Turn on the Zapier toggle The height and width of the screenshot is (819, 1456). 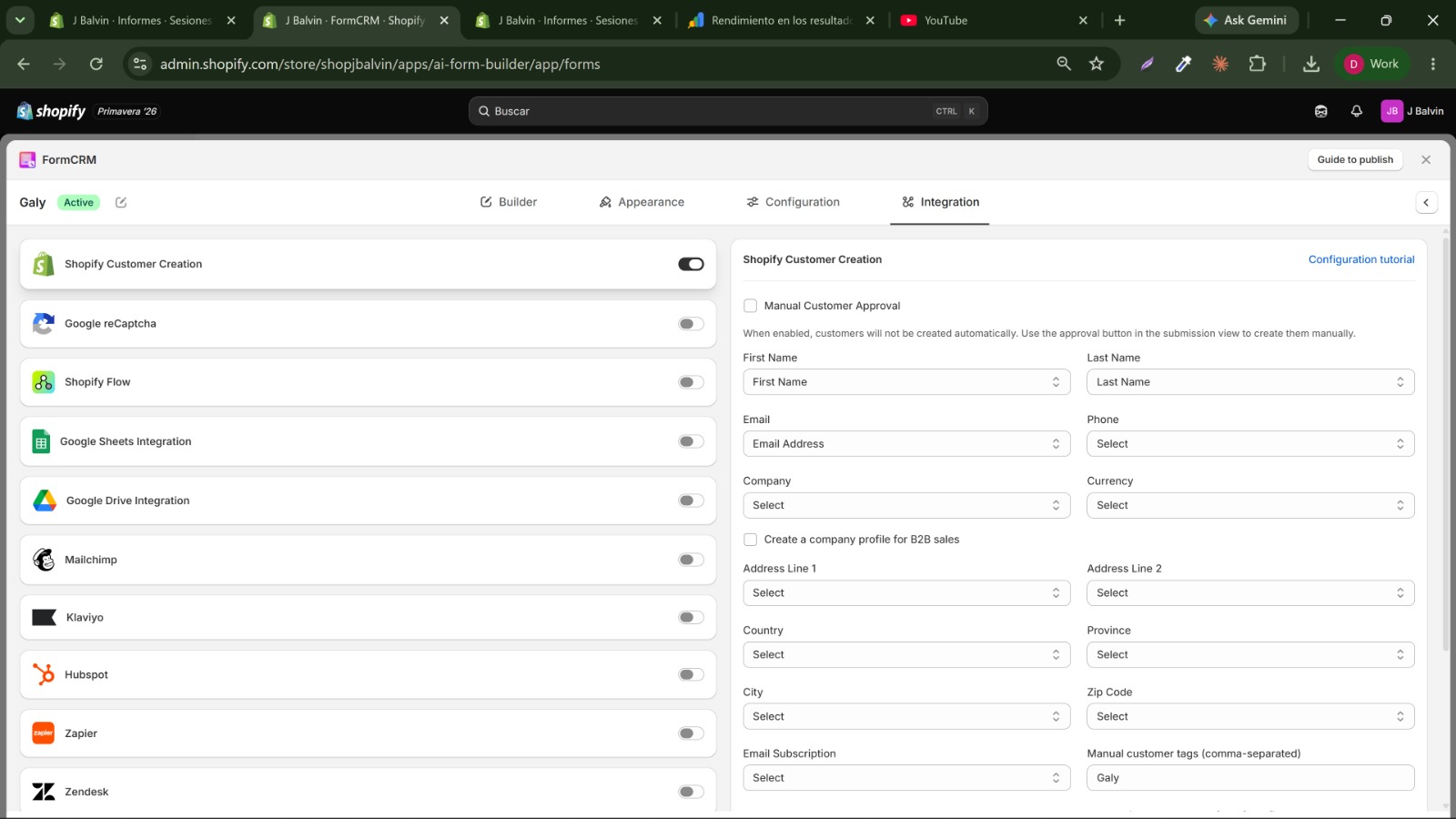(x=691, y=733)
